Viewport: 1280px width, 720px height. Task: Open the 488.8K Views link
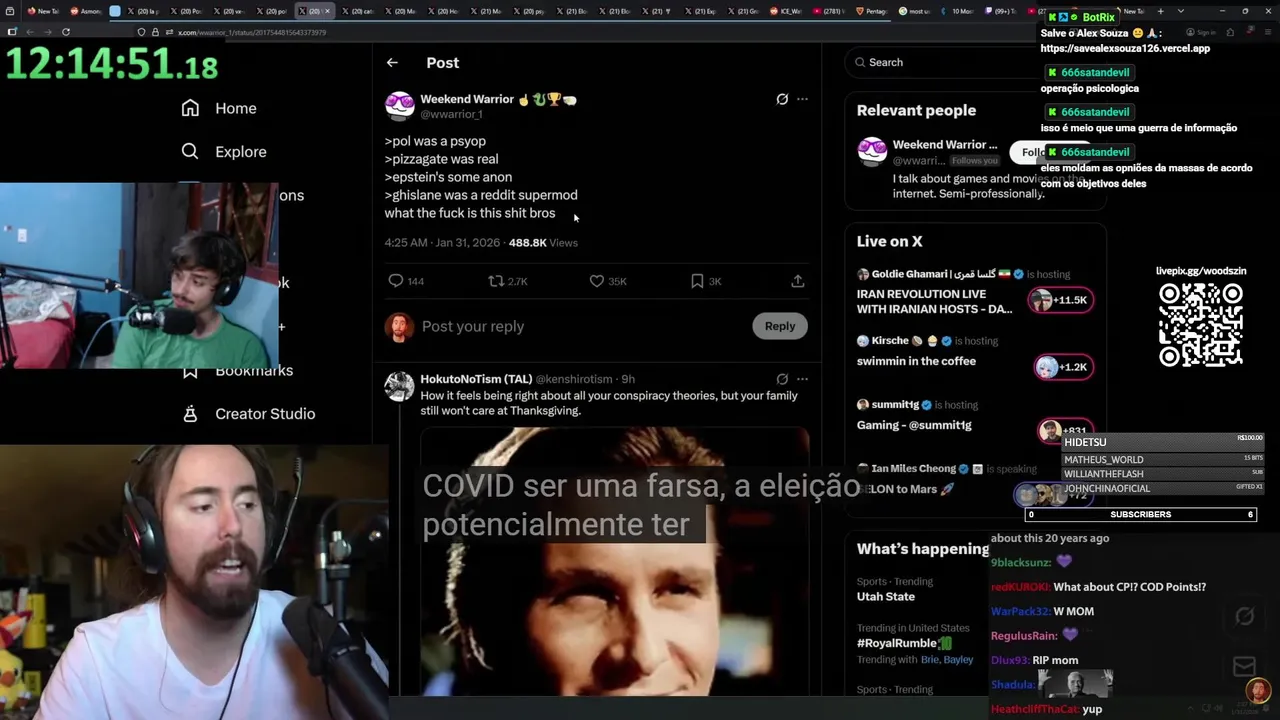coord(543,243)
